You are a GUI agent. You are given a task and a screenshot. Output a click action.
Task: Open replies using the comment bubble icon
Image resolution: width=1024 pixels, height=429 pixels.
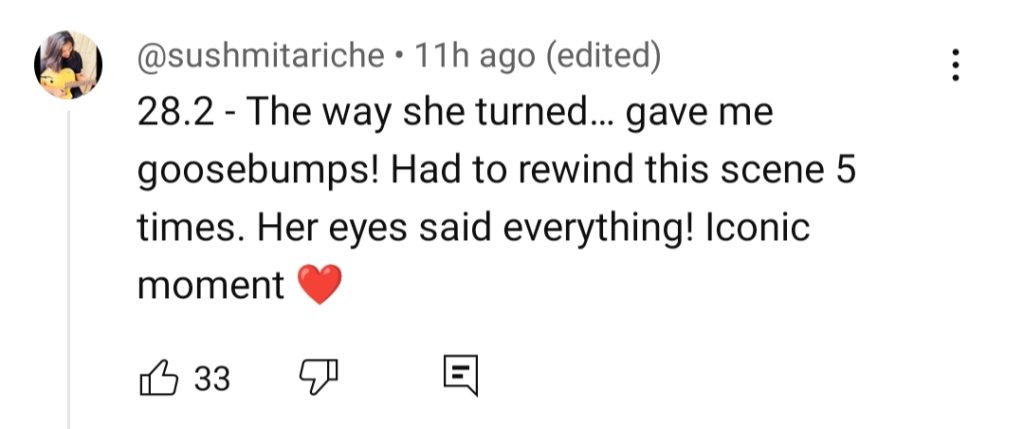coord(461,377)
